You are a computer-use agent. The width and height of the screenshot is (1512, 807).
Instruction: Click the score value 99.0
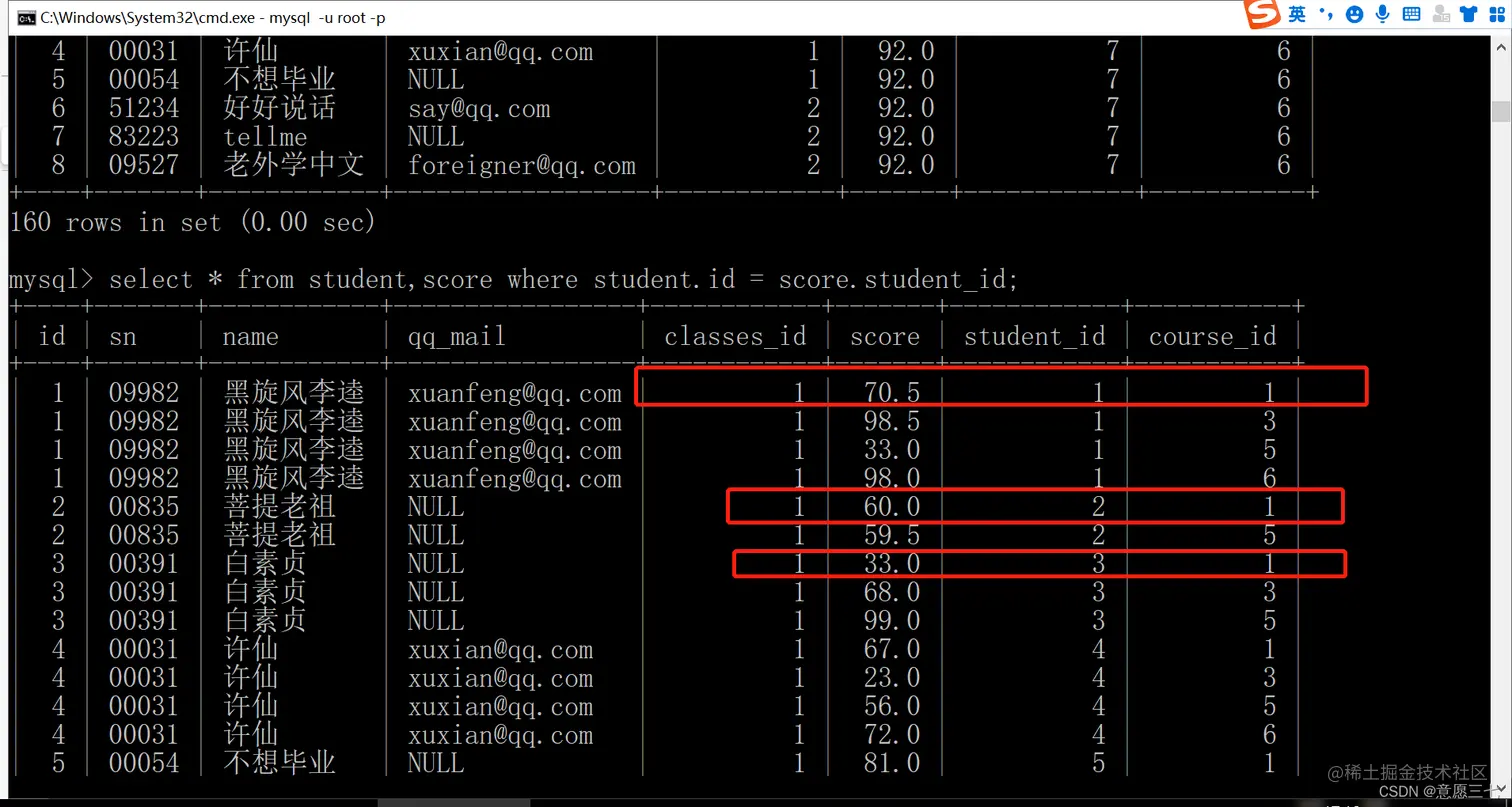[892, 620]
